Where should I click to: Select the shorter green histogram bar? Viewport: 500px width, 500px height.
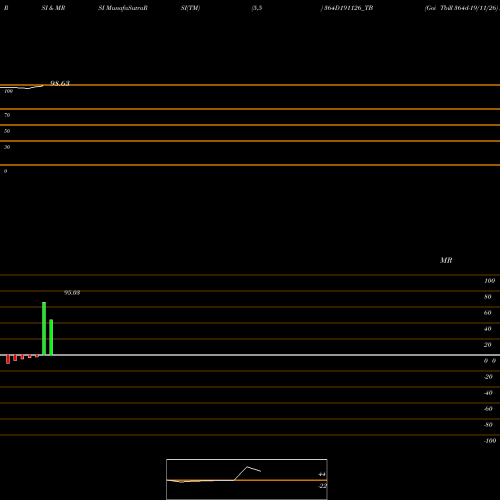point(51,337)
